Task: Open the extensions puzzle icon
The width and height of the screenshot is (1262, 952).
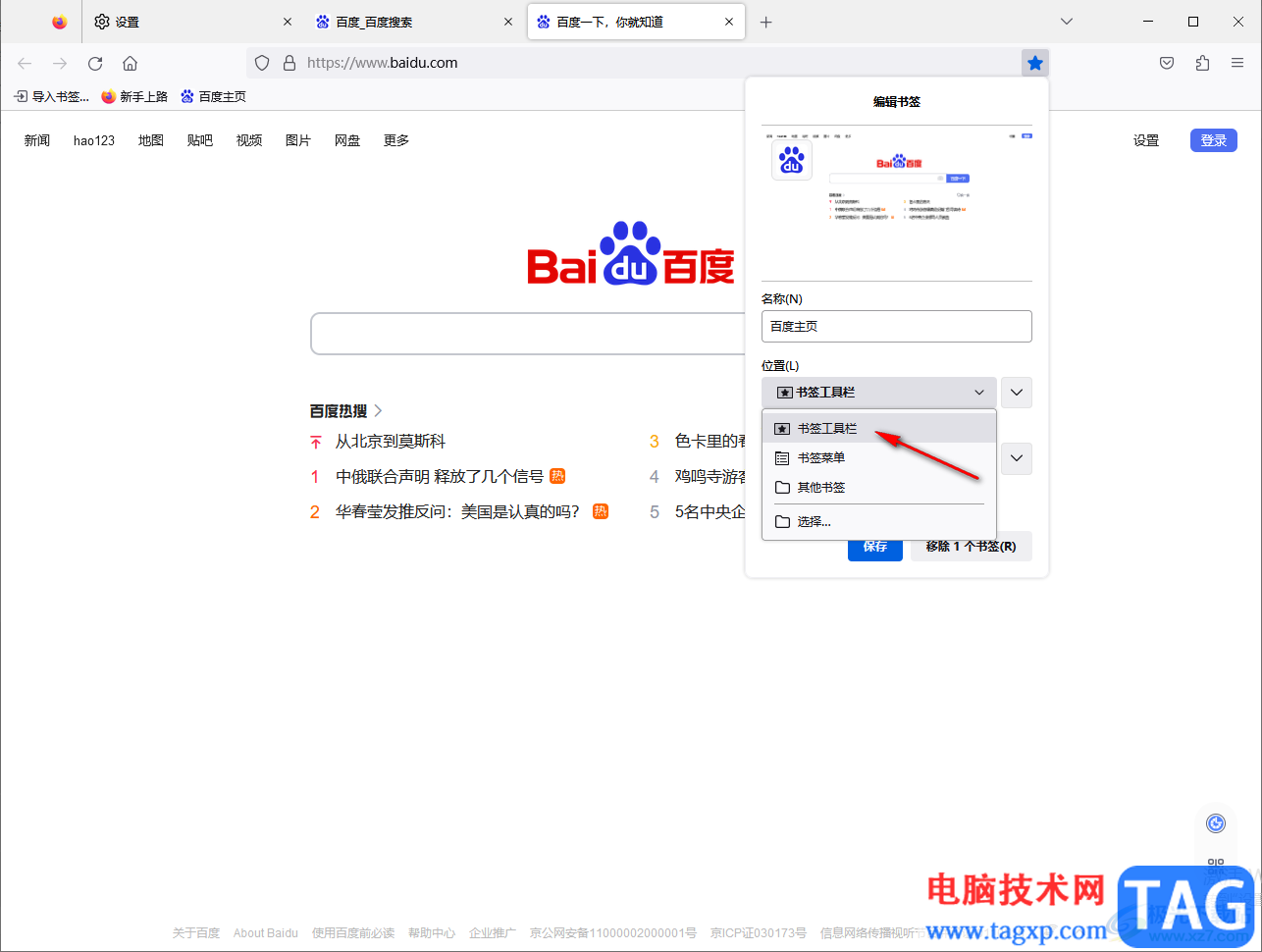Action: tap(1202, 63)
